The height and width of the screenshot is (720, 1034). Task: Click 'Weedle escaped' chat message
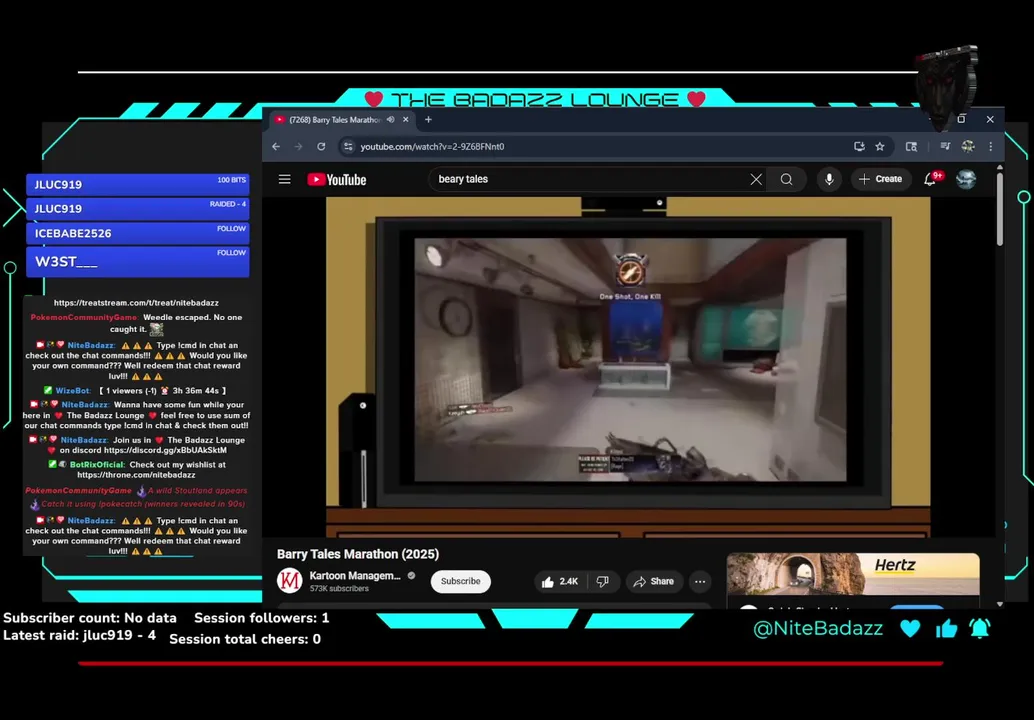(137, 323)
